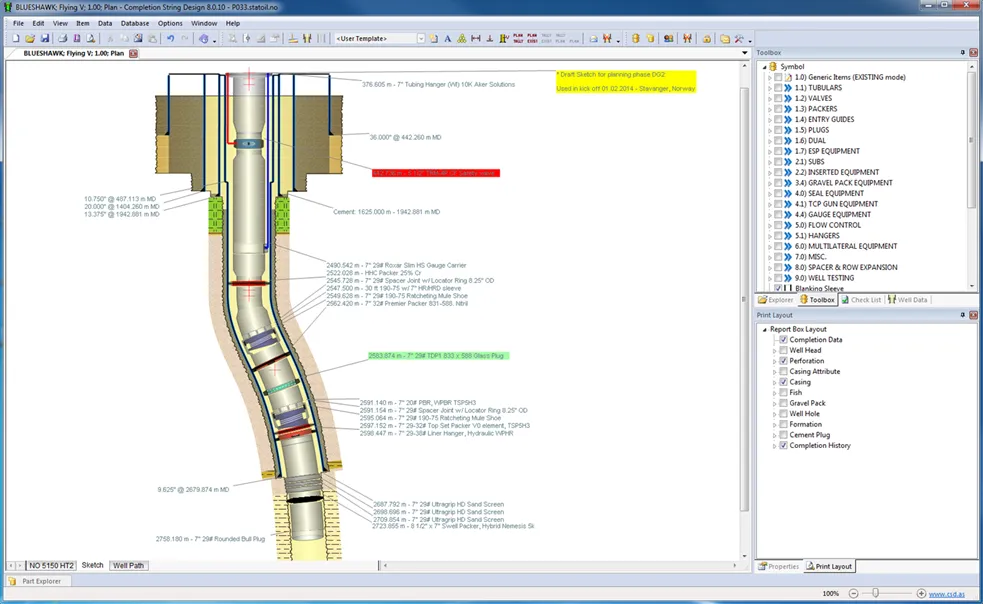Uncheck the Completion History checkbox
Image resolution: width=983 pixels, height=604 pixels.
783,446
